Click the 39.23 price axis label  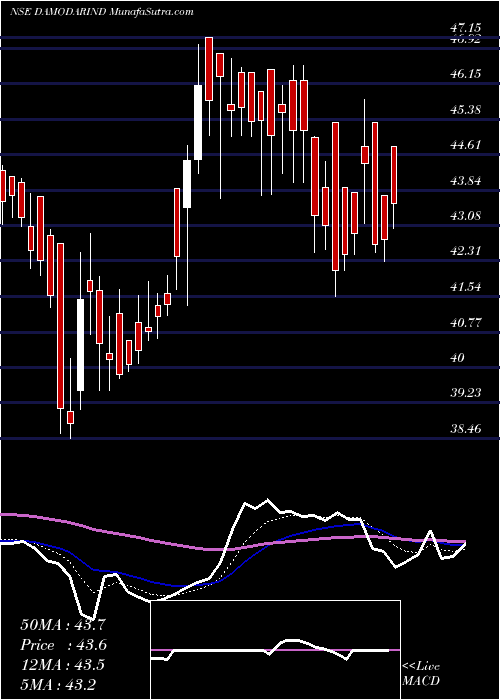tap(465, 393)
